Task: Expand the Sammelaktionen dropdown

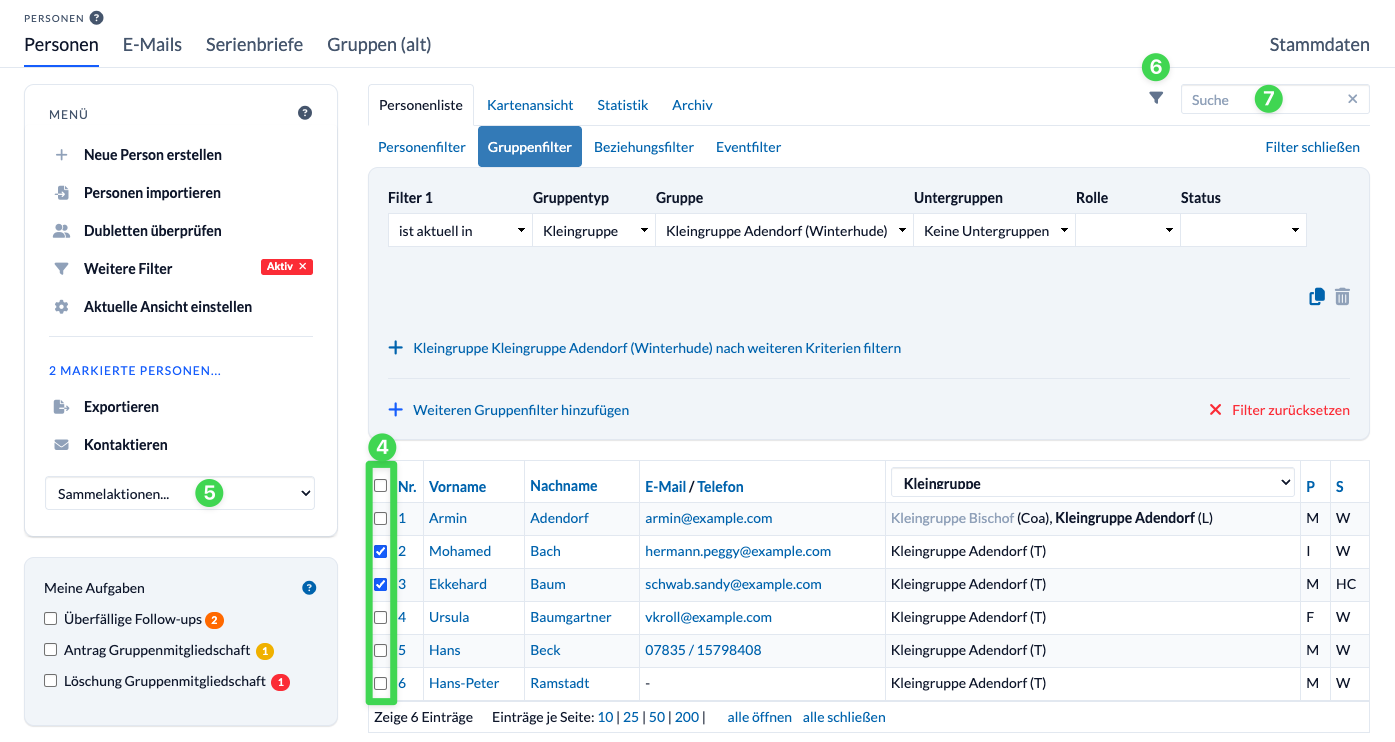Action: pyautogui.click(x=180, y=493)
